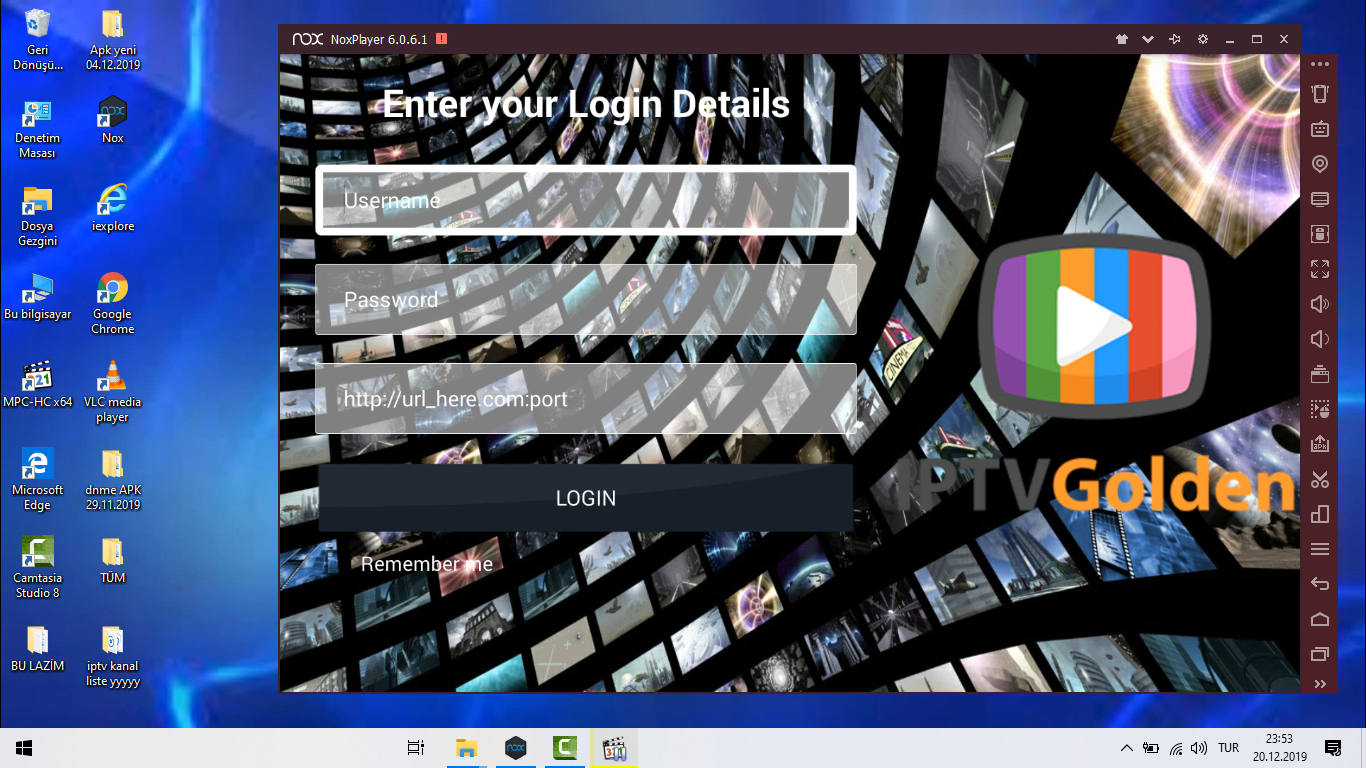Open Task View on the taskbar
This screenshot has height=768, width=1366.
click(416, 748)
